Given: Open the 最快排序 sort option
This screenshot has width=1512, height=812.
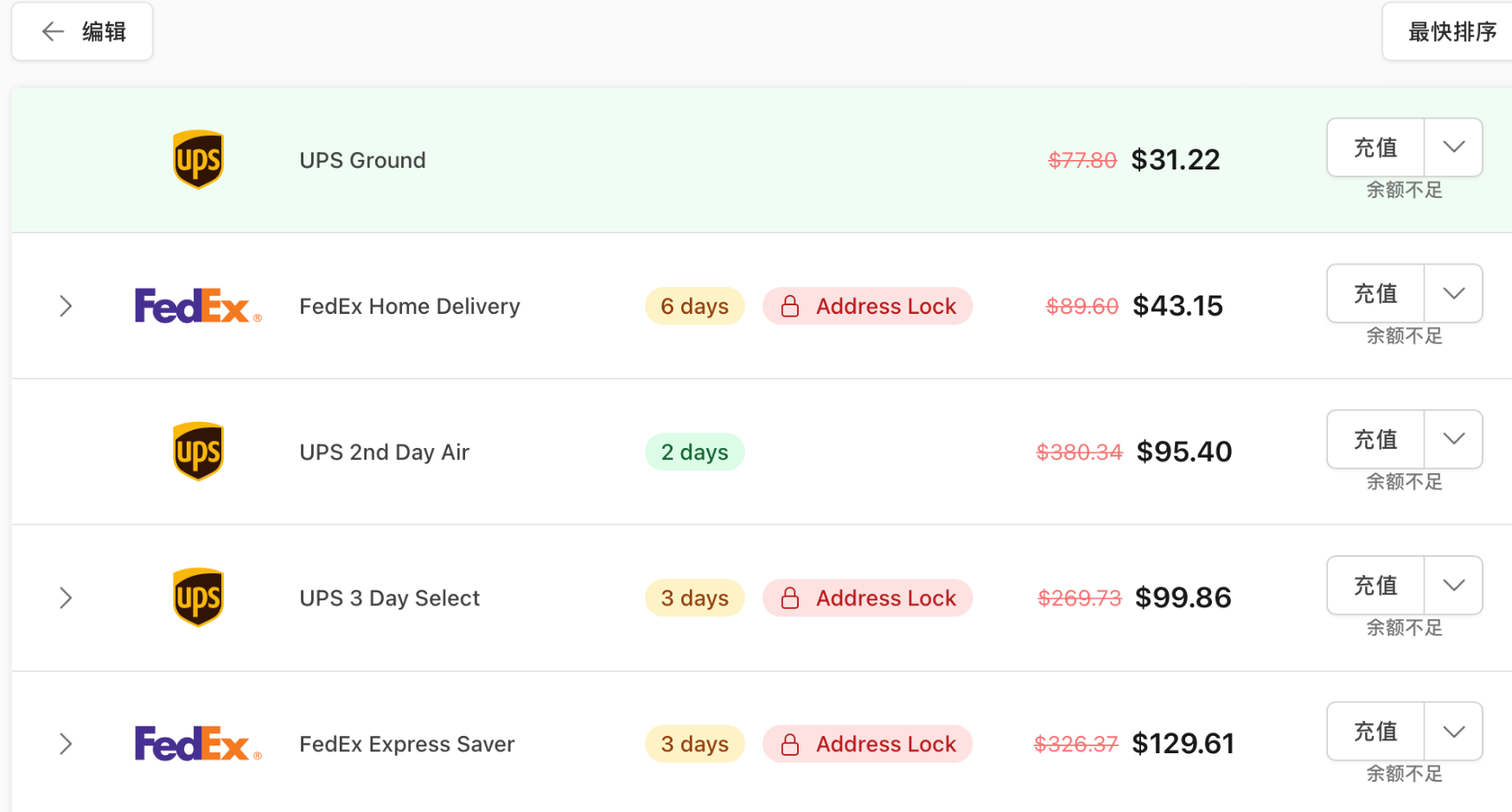Looking at the screenshot, I should click(x=1448, y=32).
